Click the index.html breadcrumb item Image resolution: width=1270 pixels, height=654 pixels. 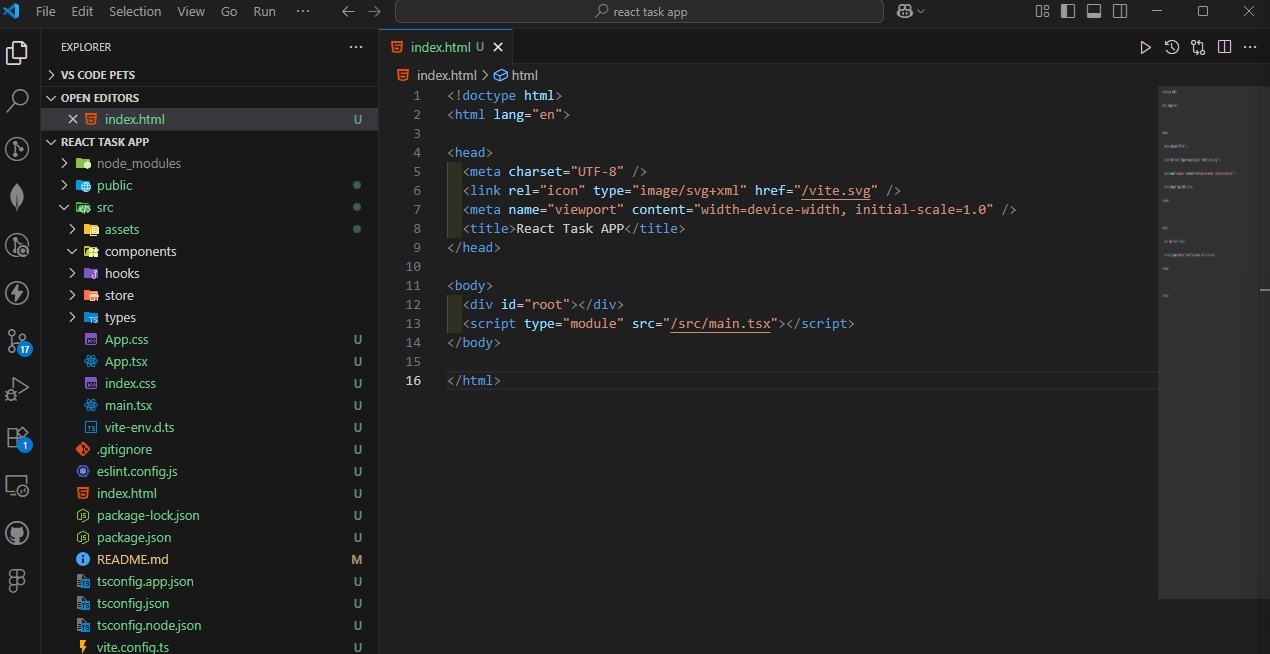click(437, 75)
